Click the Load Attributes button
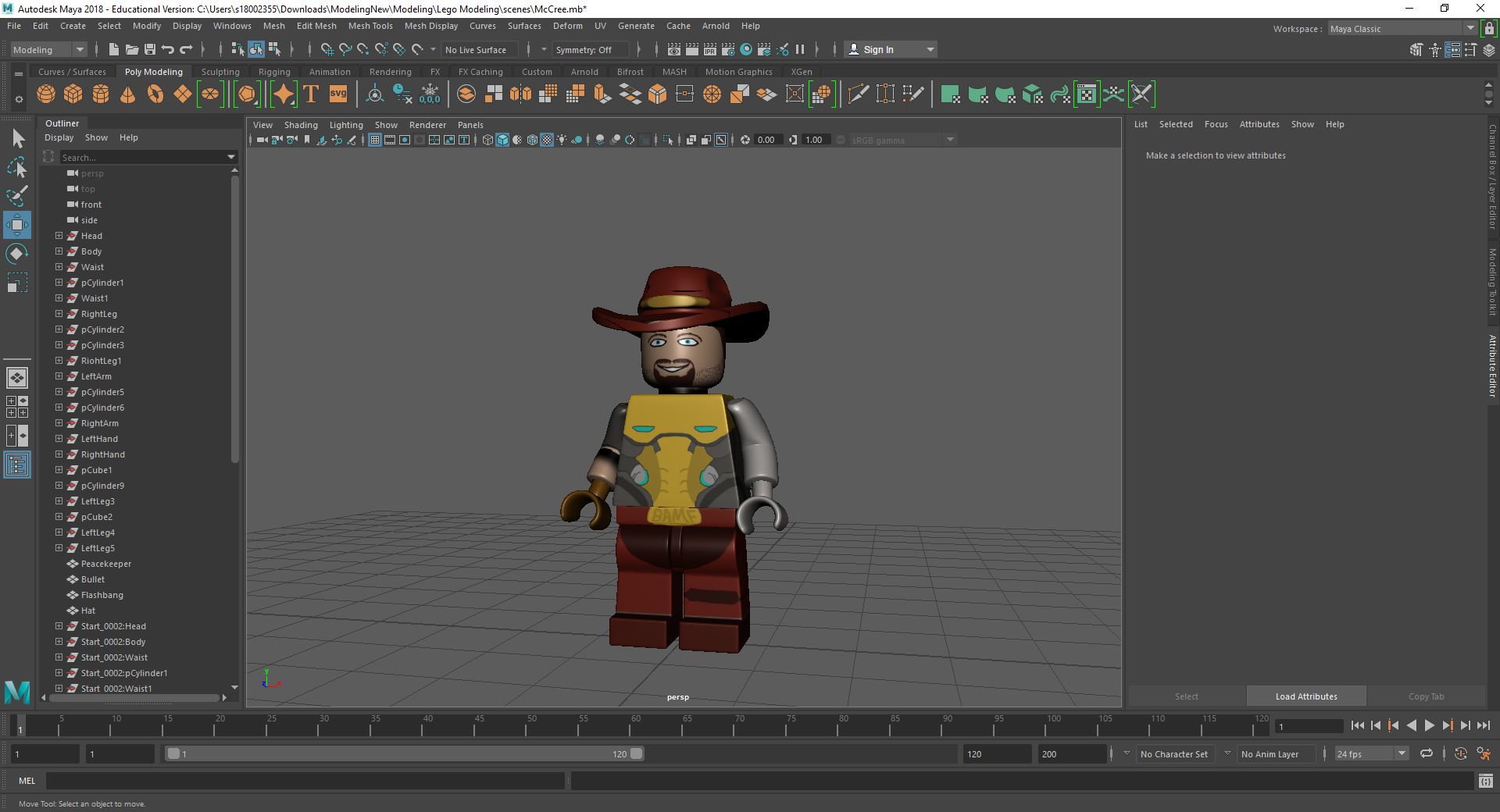 point(1306,696)
